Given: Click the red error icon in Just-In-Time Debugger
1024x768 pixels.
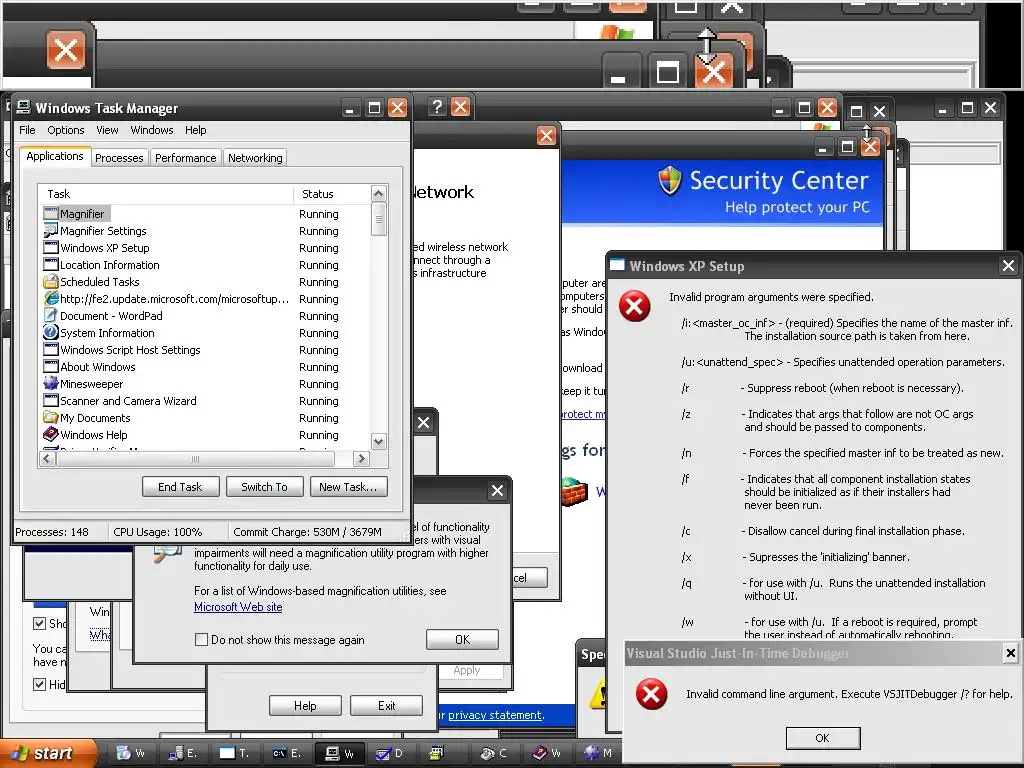Looking at the screenshot, I should (x=652, y=694).
